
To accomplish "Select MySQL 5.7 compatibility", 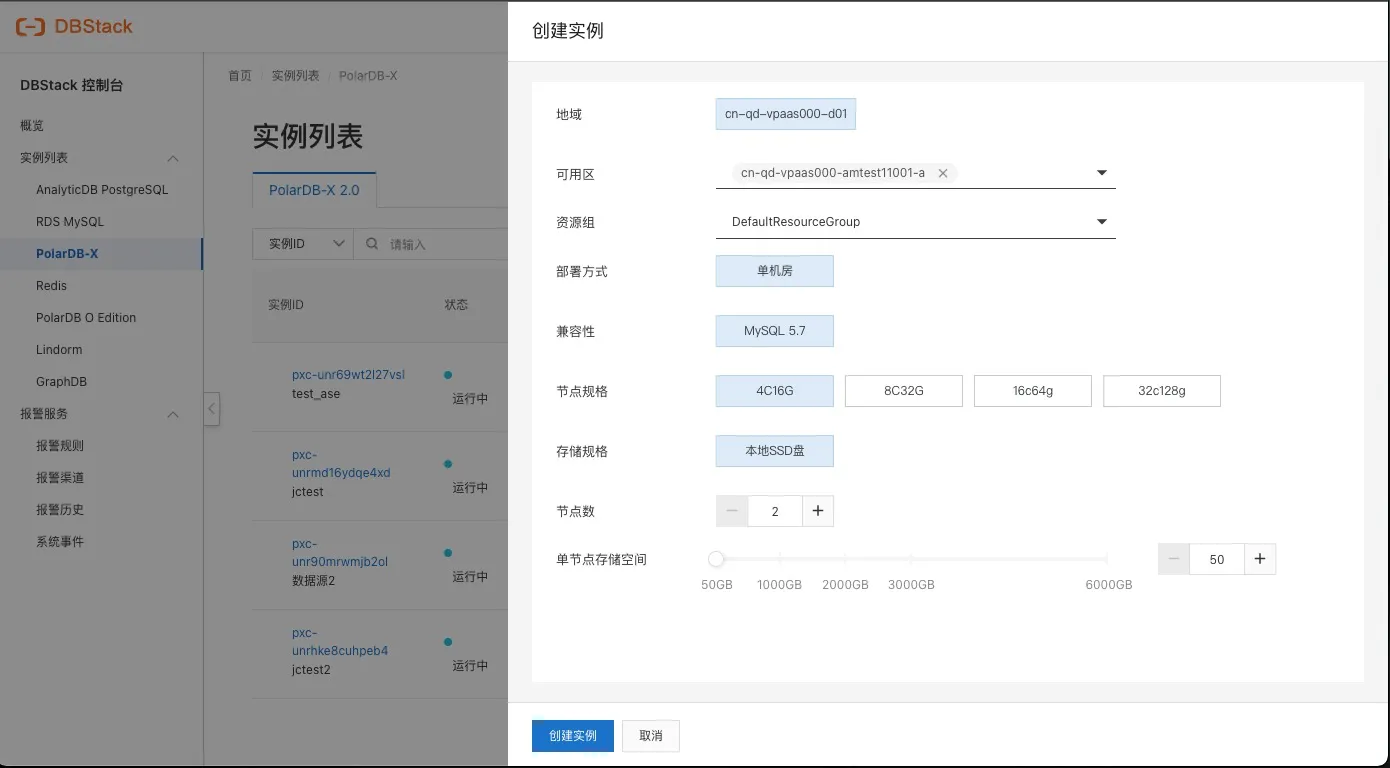I will (x=774, y=331).
